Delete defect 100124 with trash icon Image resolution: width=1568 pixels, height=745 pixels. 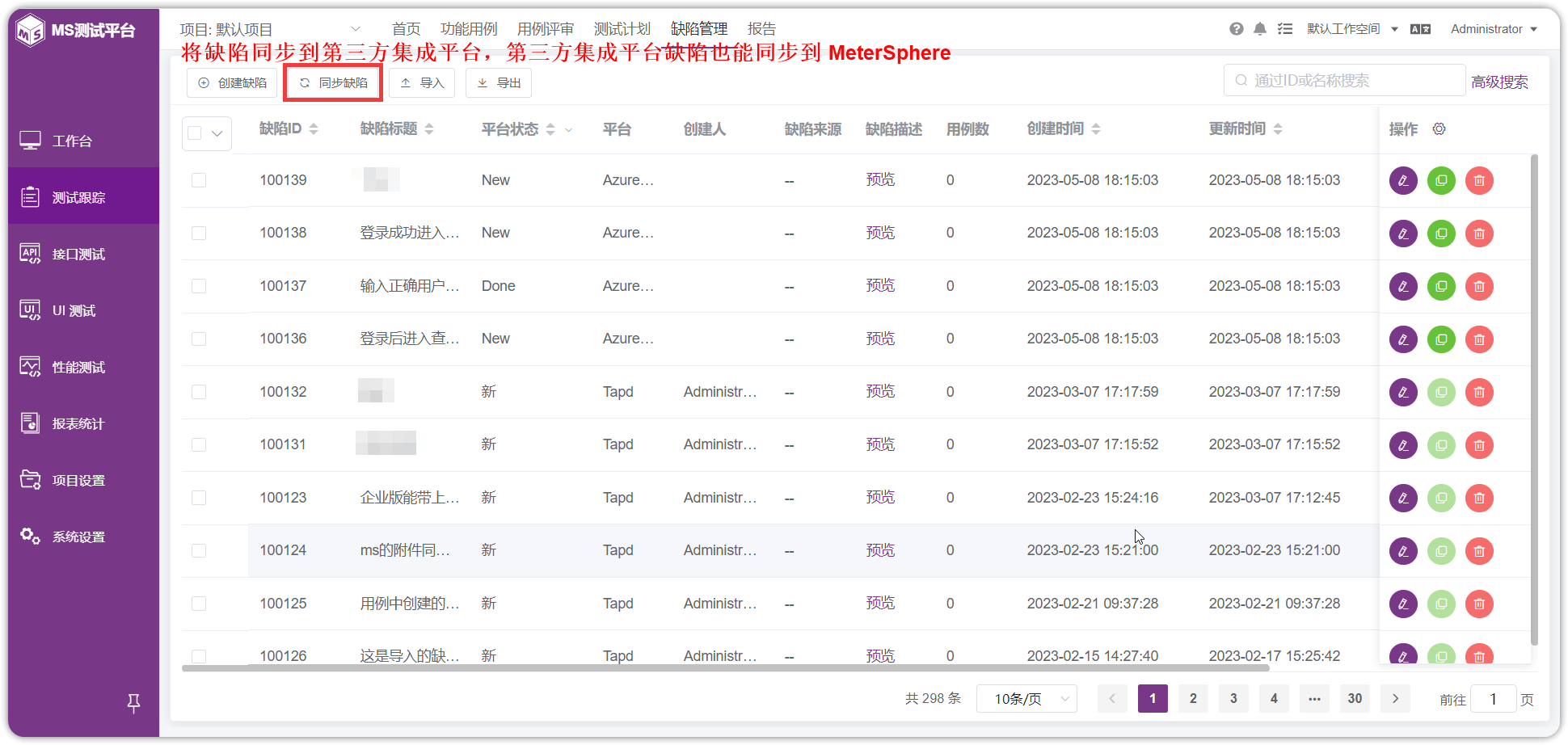(1479, 551)
